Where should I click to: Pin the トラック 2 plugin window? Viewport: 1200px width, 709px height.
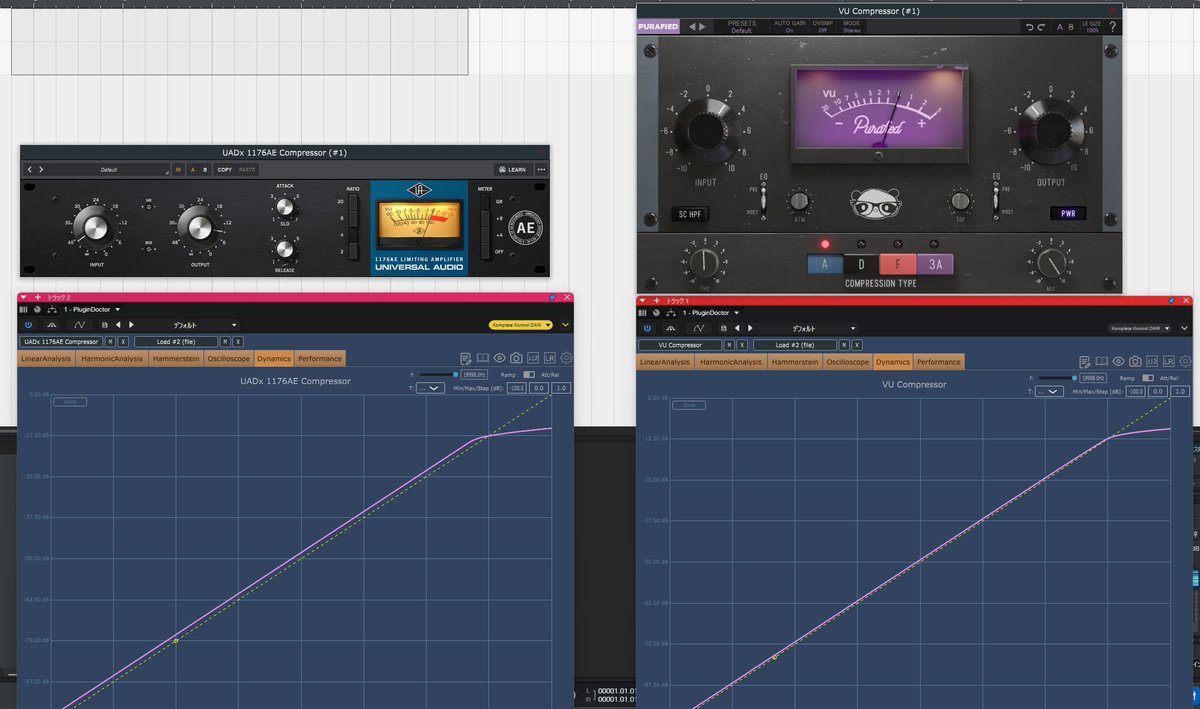(552, 297)
